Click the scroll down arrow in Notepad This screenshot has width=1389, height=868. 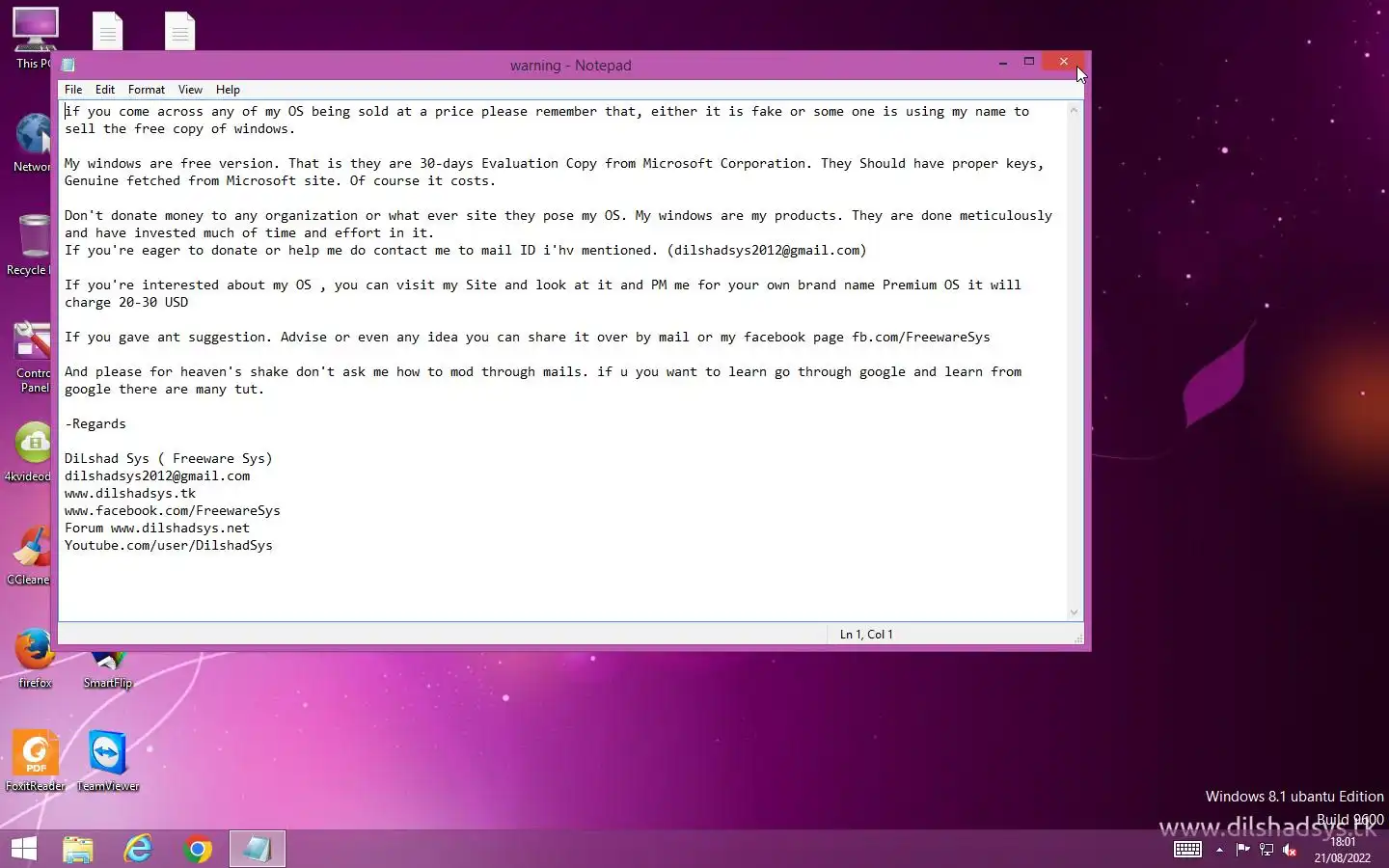point(1074,612)
